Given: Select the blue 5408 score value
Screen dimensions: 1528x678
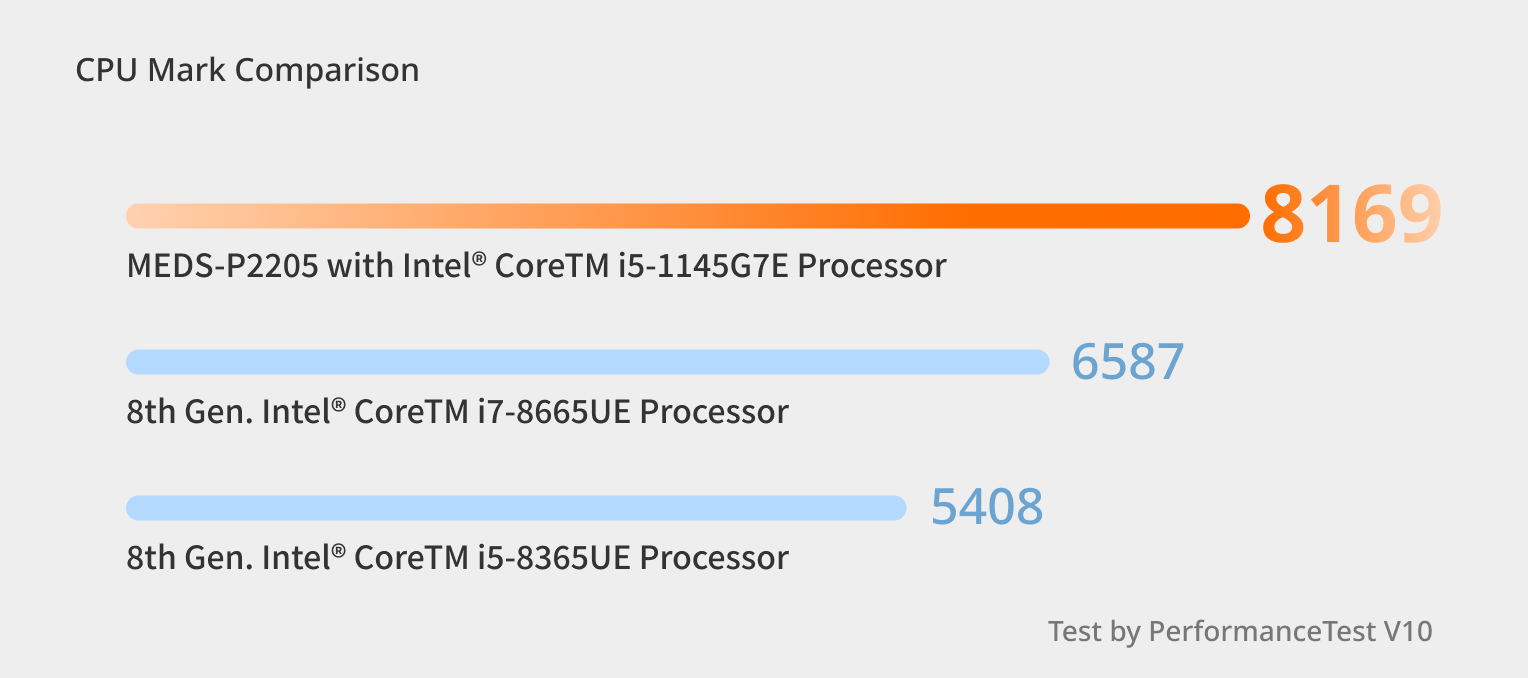Looking at the screenshot, I should tap(987, 507).
